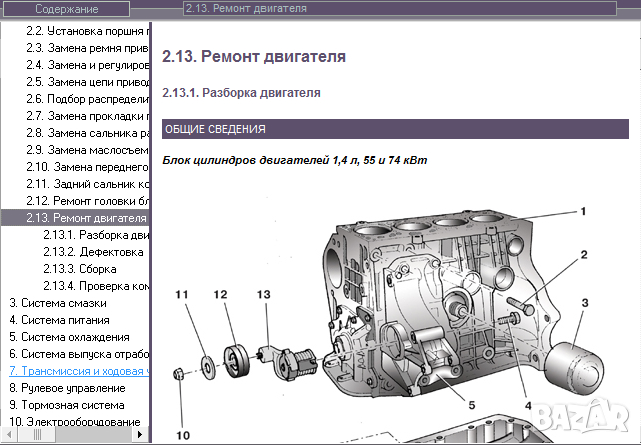Open the Содержание tab
641x445 pixels.
click(66, 8)
